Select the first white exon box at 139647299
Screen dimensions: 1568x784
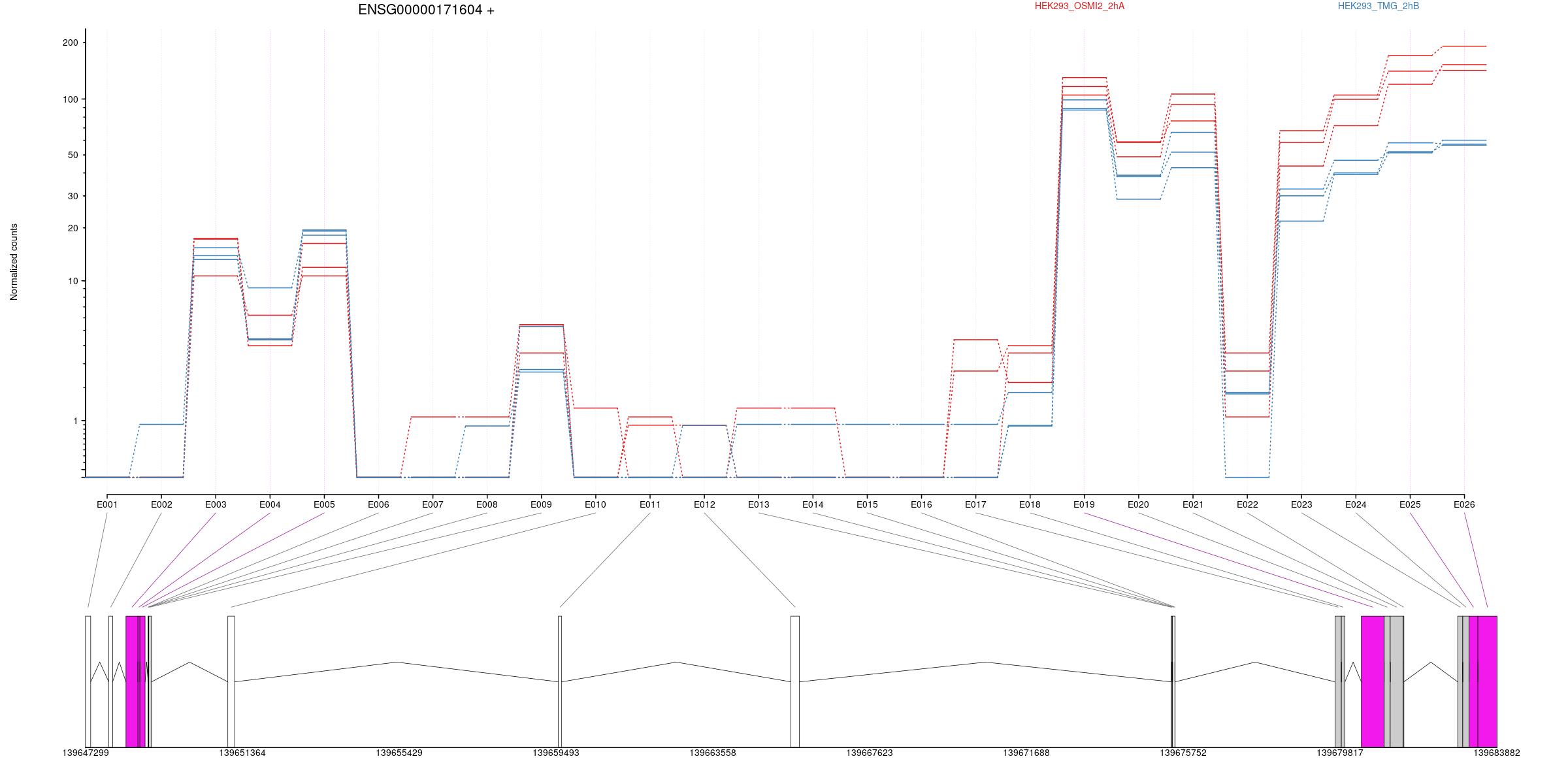[x=88, y=681]
